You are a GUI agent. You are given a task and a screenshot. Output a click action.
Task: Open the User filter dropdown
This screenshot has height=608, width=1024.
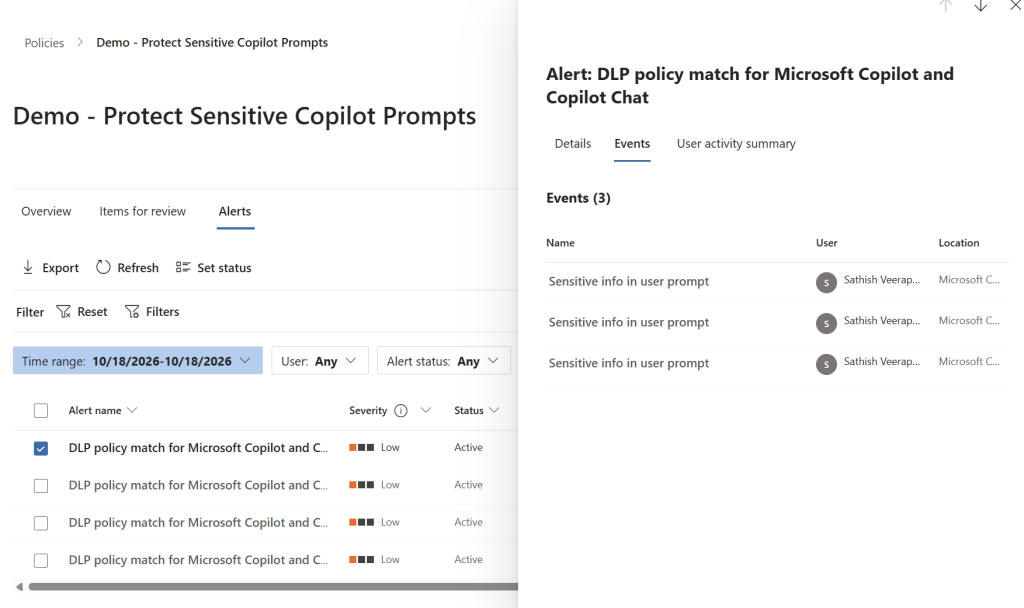[x=320, y=360]
